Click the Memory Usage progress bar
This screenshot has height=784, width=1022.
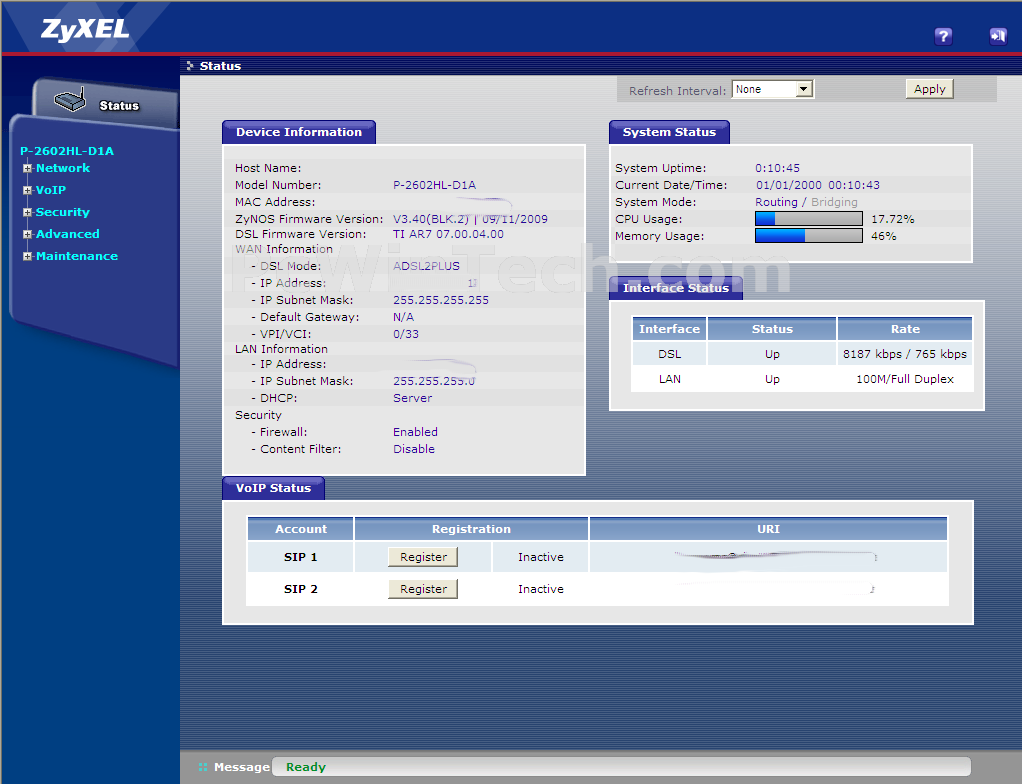coord(809,236)
